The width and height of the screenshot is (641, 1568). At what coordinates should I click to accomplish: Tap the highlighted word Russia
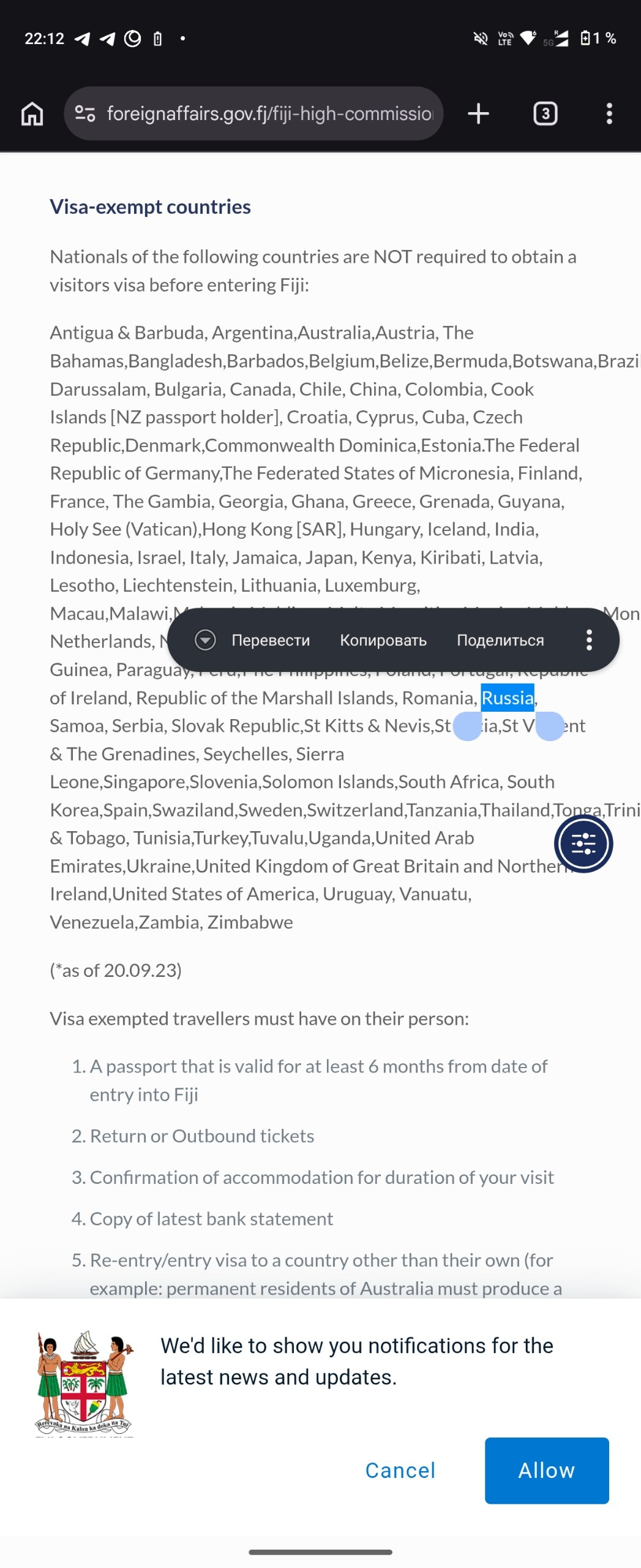(x=508, y=698)
